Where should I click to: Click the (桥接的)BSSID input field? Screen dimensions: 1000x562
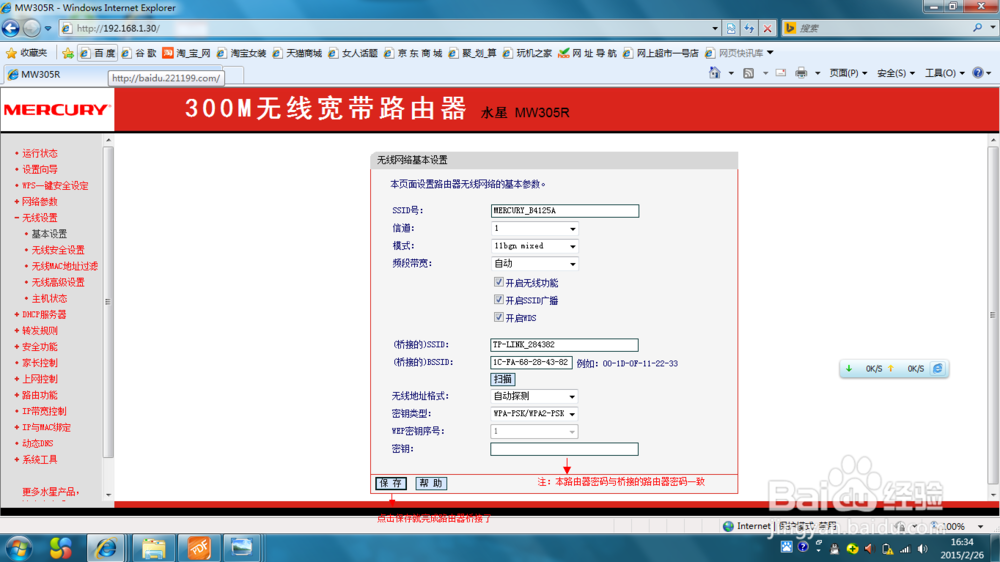coord(531,362)
